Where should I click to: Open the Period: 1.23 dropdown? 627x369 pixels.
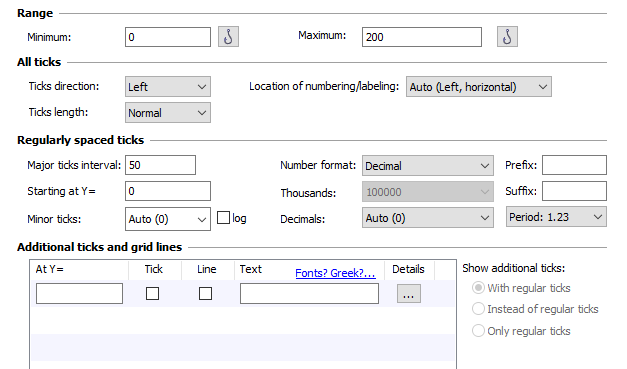tap(556, 217)
